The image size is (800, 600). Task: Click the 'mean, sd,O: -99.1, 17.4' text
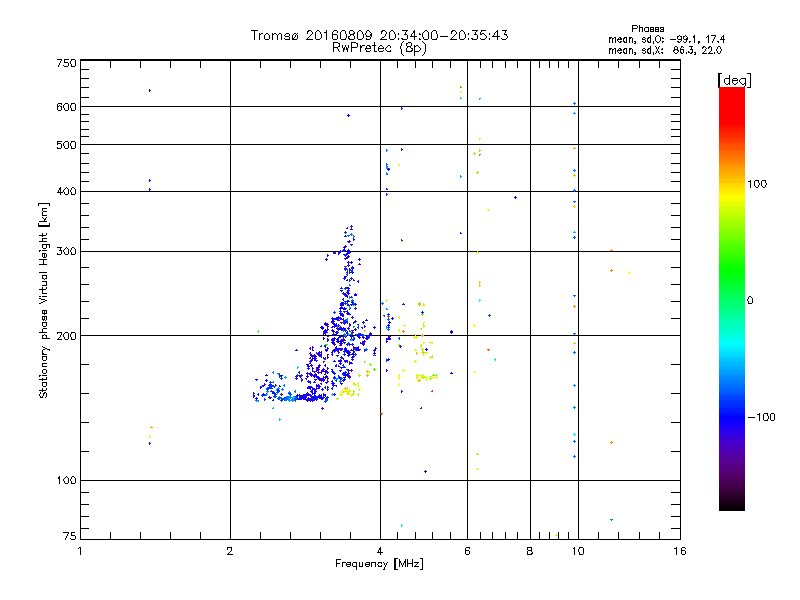click(666, 39)
